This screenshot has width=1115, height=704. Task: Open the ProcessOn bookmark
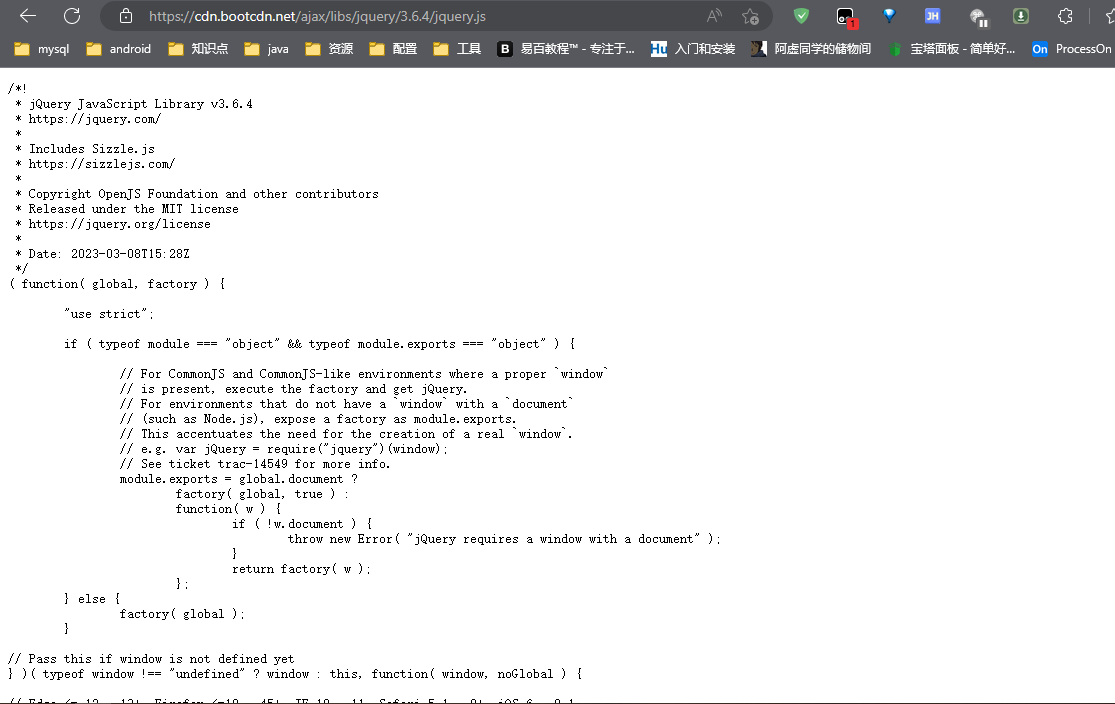[x=1072, y=48]
